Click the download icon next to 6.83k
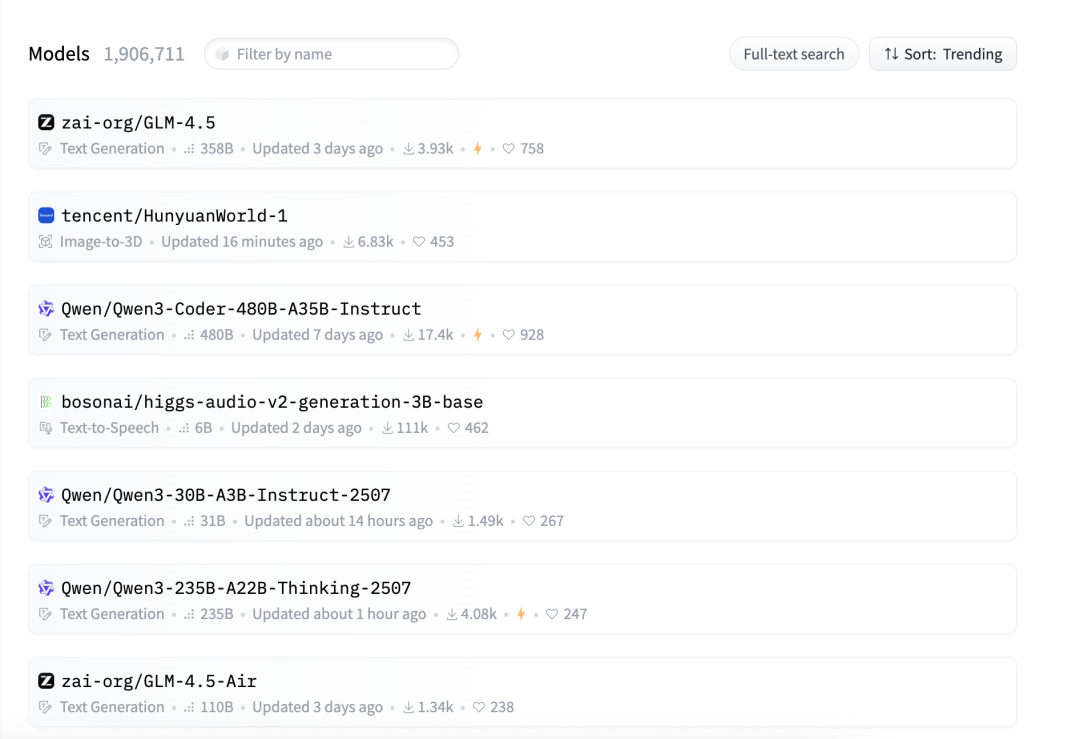Viewport: 1080px width, 739px height. 349,242
